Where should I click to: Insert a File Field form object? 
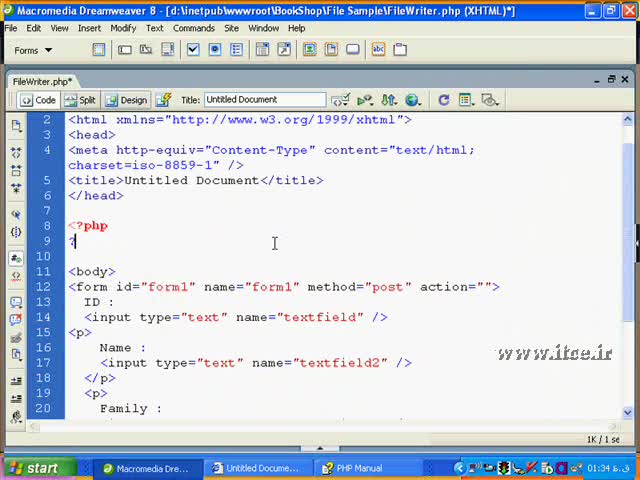pyautogui.click(x=331, y=50)
